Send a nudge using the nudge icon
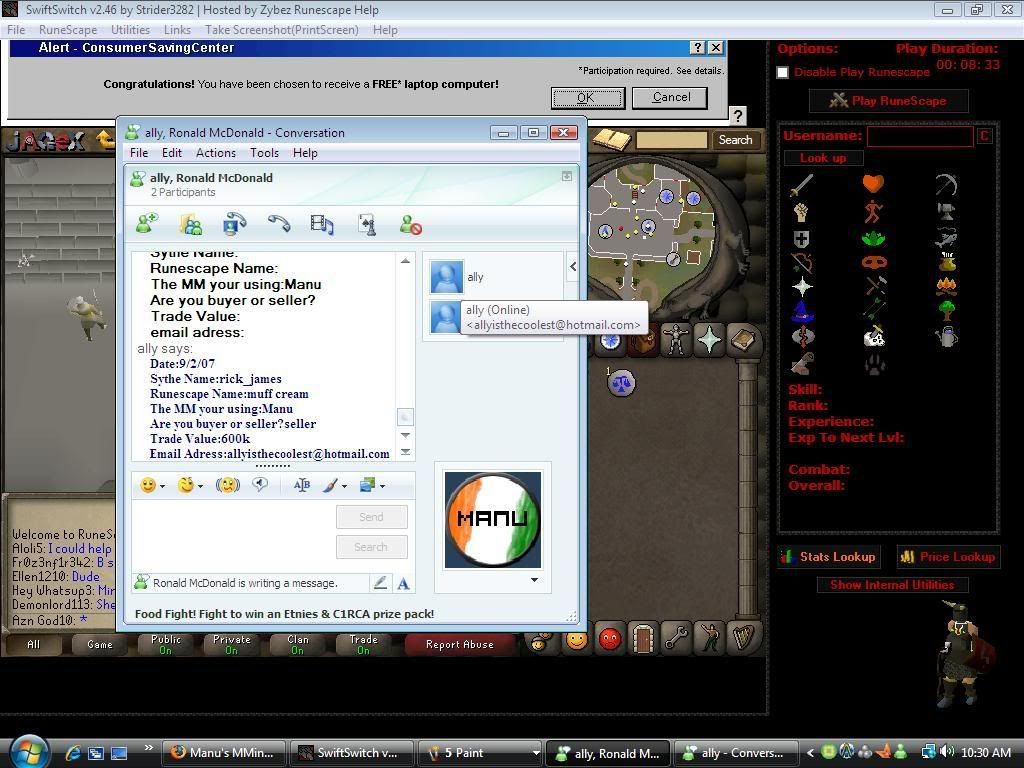The height and width of the screenshot is (768, 1024). click(x=228, y=485)
